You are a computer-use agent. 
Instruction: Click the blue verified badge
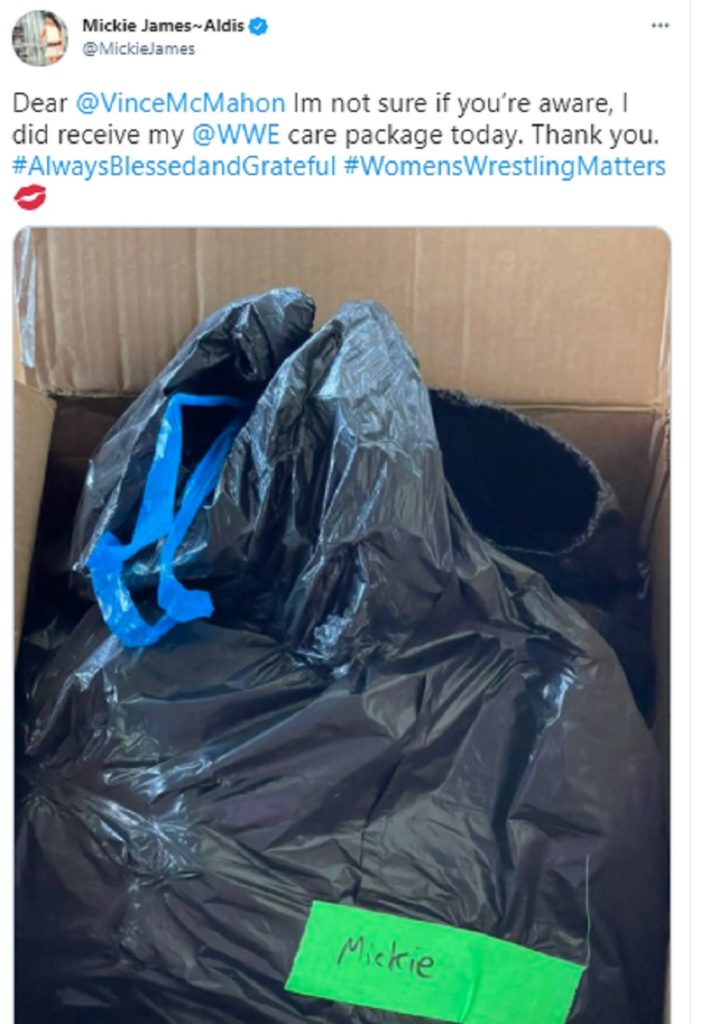(x=259, y=26)
